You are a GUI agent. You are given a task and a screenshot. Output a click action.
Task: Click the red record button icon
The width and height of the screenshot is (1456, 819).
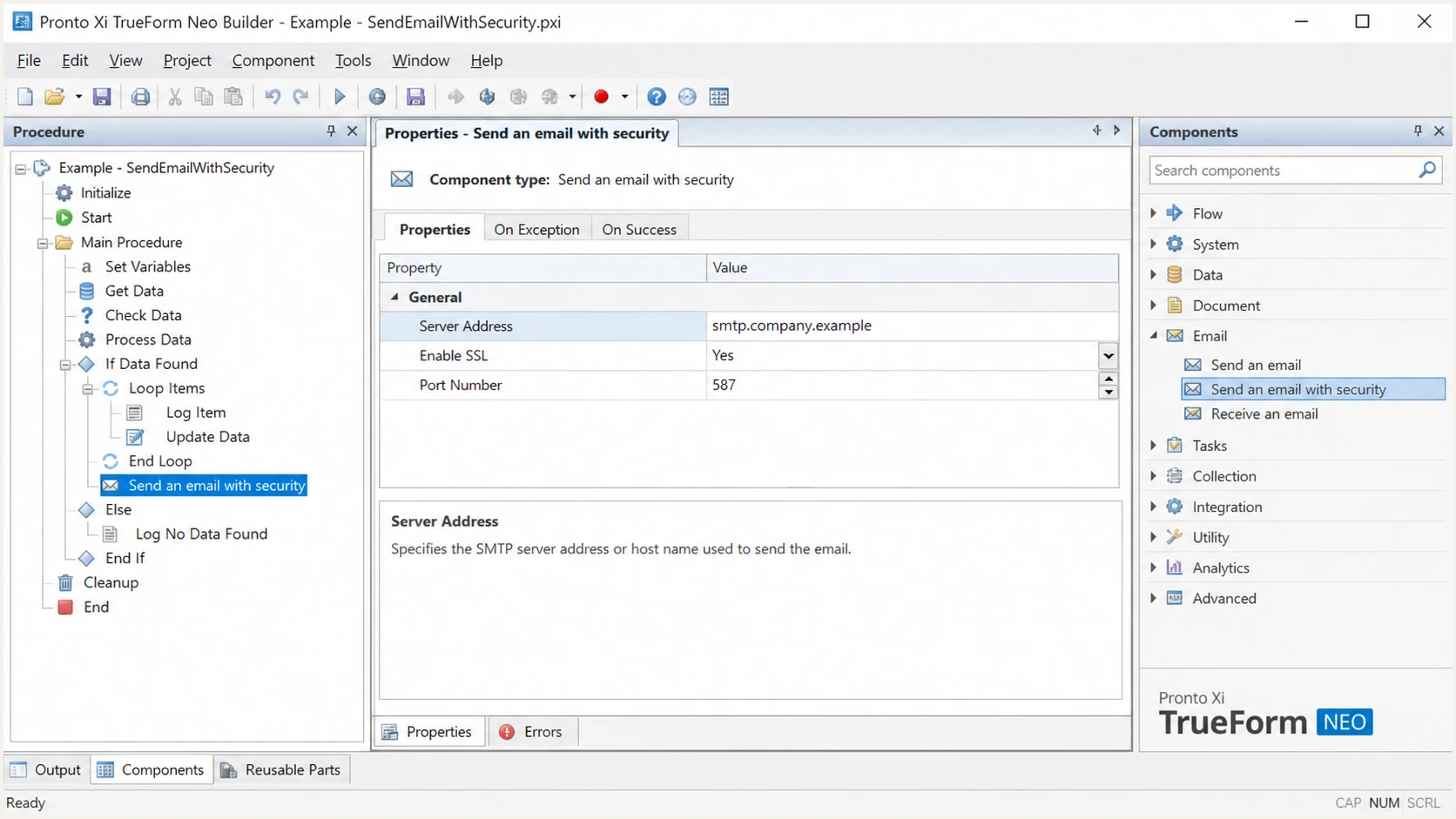[601, 97]
